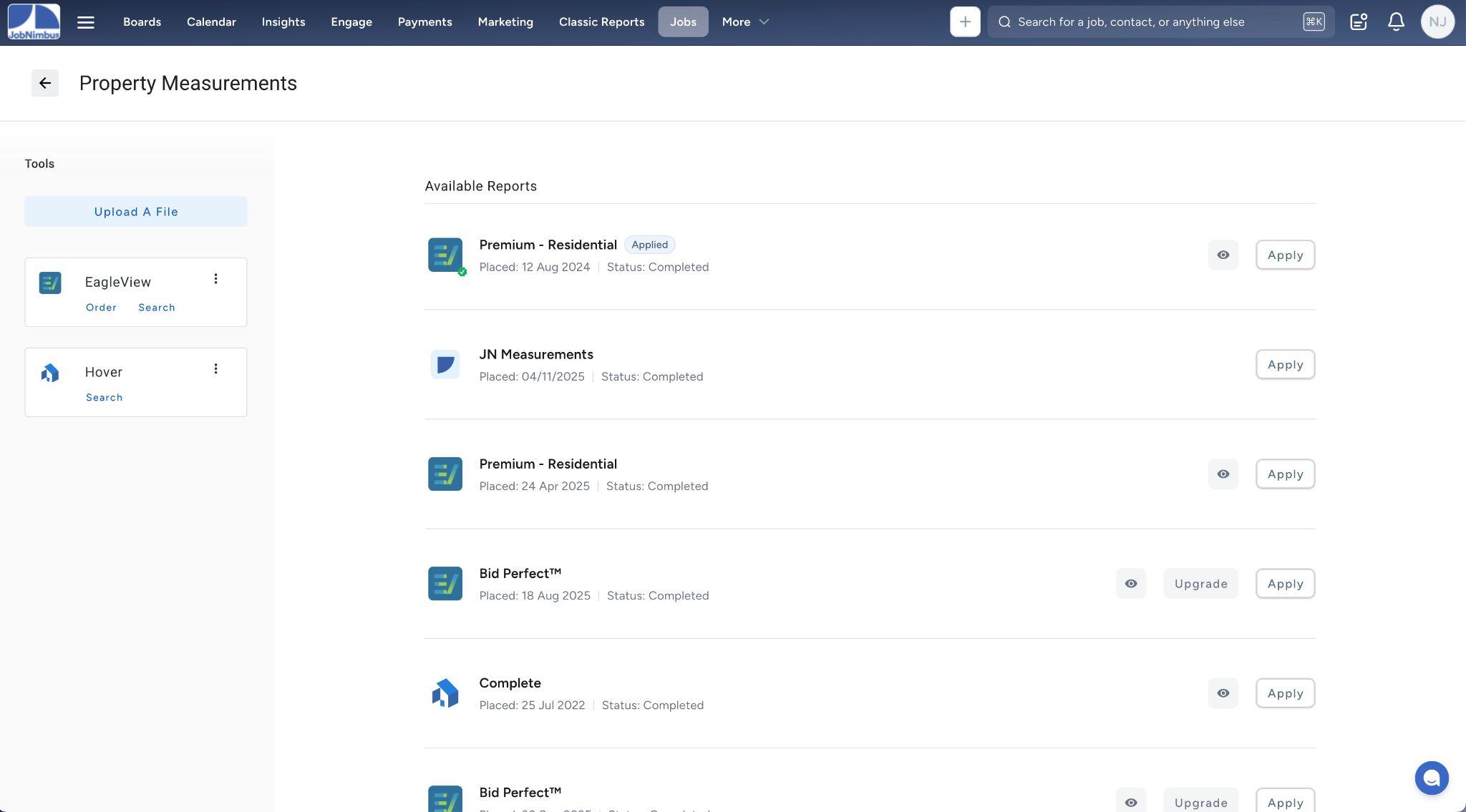Click the JobNimbus logo

pyautogui.click(x=34, y=22)
